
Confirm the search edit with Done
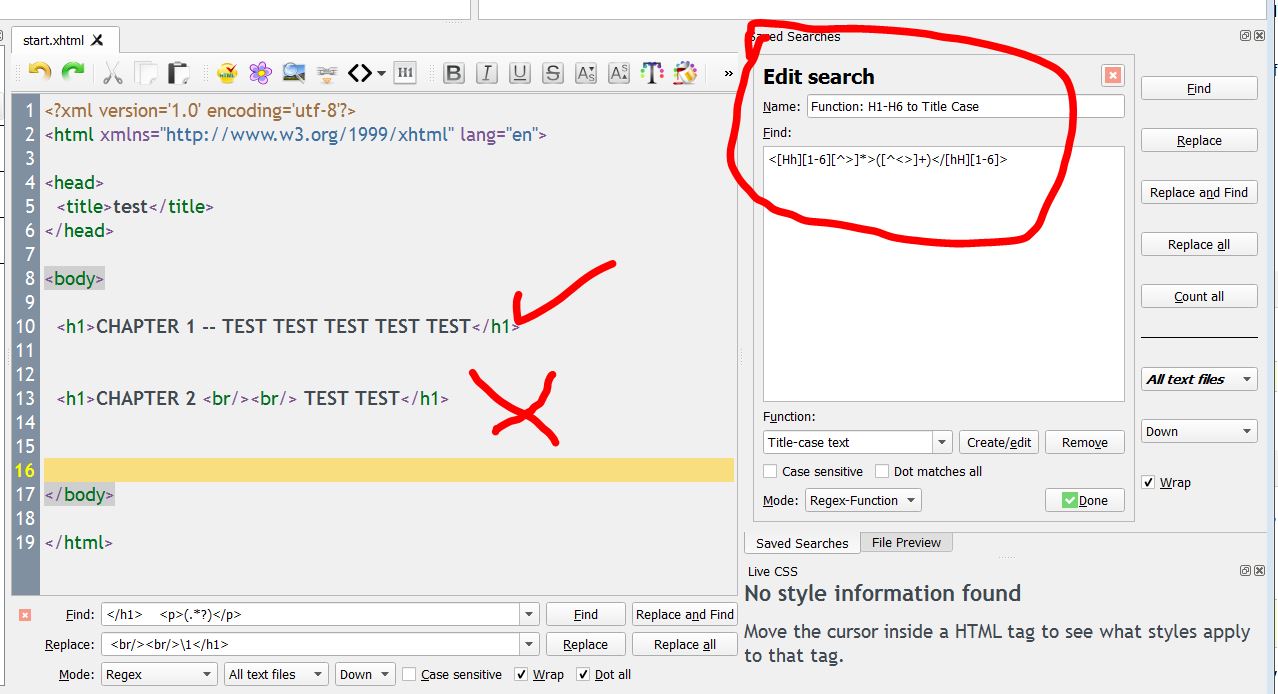pos(1085,500)
